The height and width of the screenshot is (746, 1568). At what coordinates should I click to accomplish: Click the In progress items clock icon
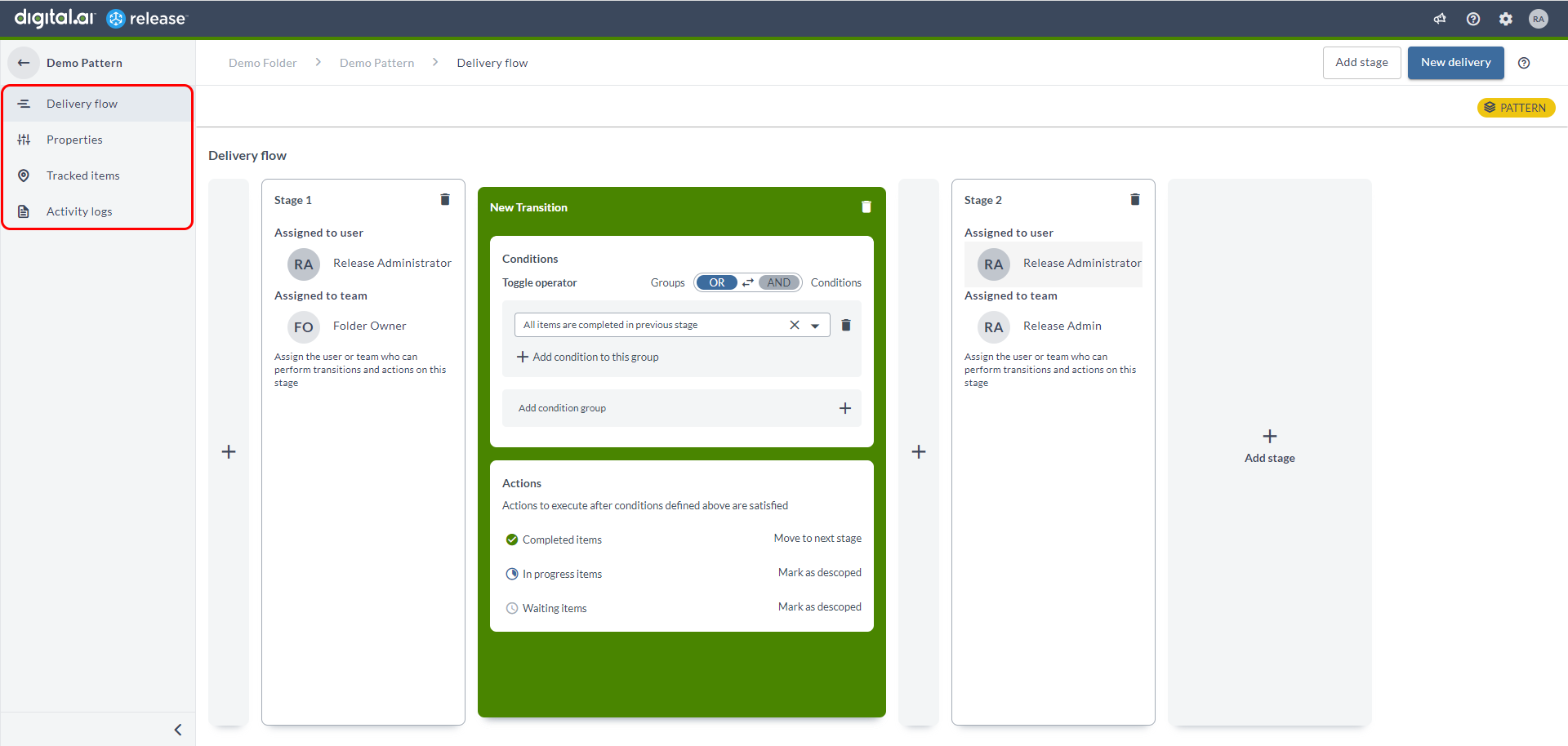point(512,574)
